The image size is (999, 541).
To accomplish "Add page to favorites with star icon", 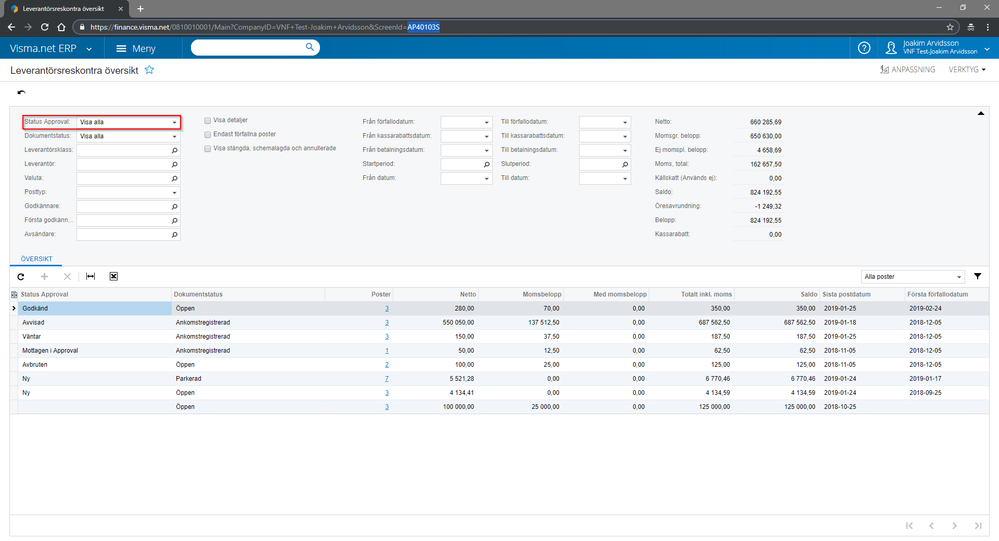I will click(150, 70).
